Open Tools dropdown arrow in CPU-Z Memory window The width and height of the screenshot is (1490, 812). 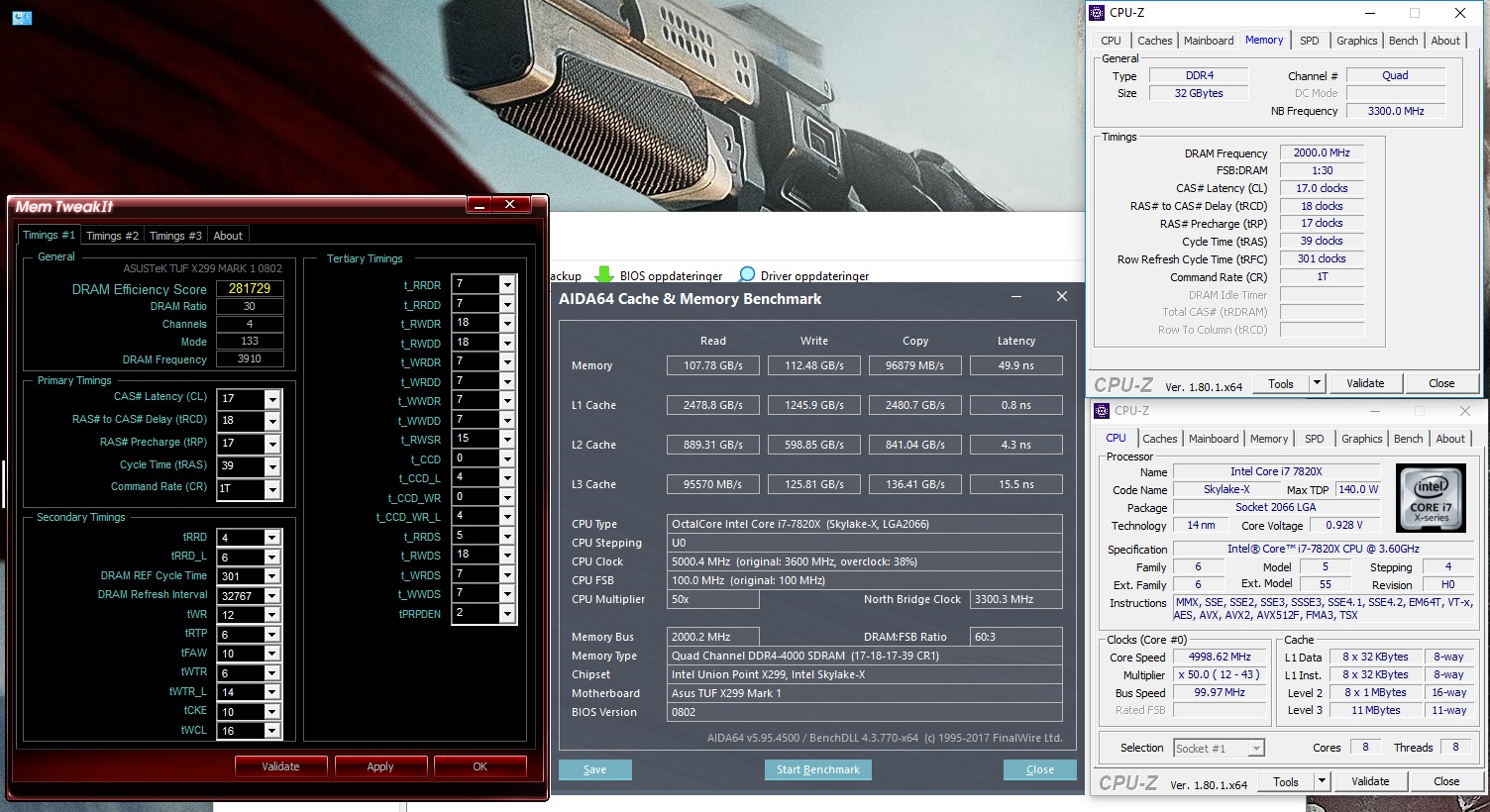1317,383
